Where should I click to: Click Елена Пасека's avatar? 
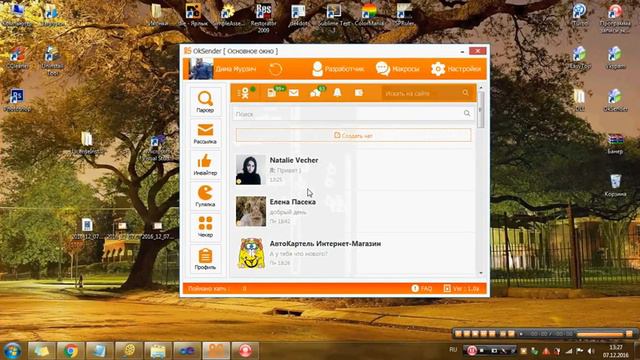pos(251,211)
